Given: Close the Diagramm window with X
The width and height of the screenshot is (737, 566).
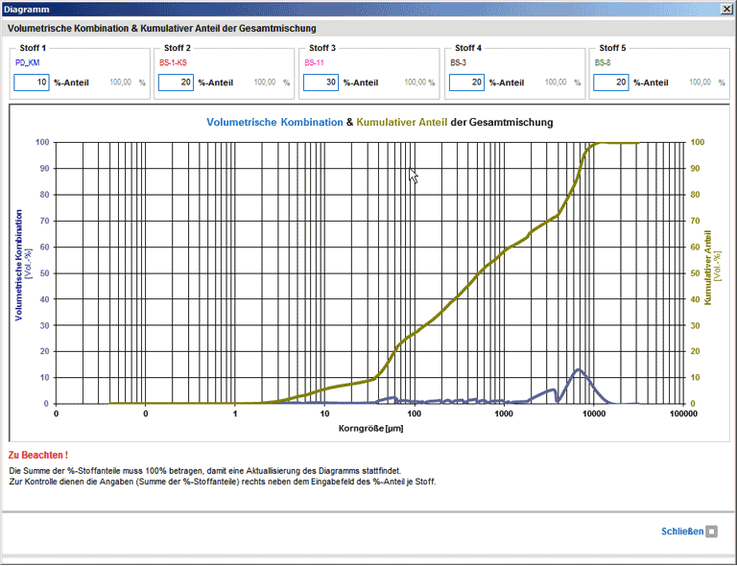Looking at the screenshot, I should coord(726,8).
